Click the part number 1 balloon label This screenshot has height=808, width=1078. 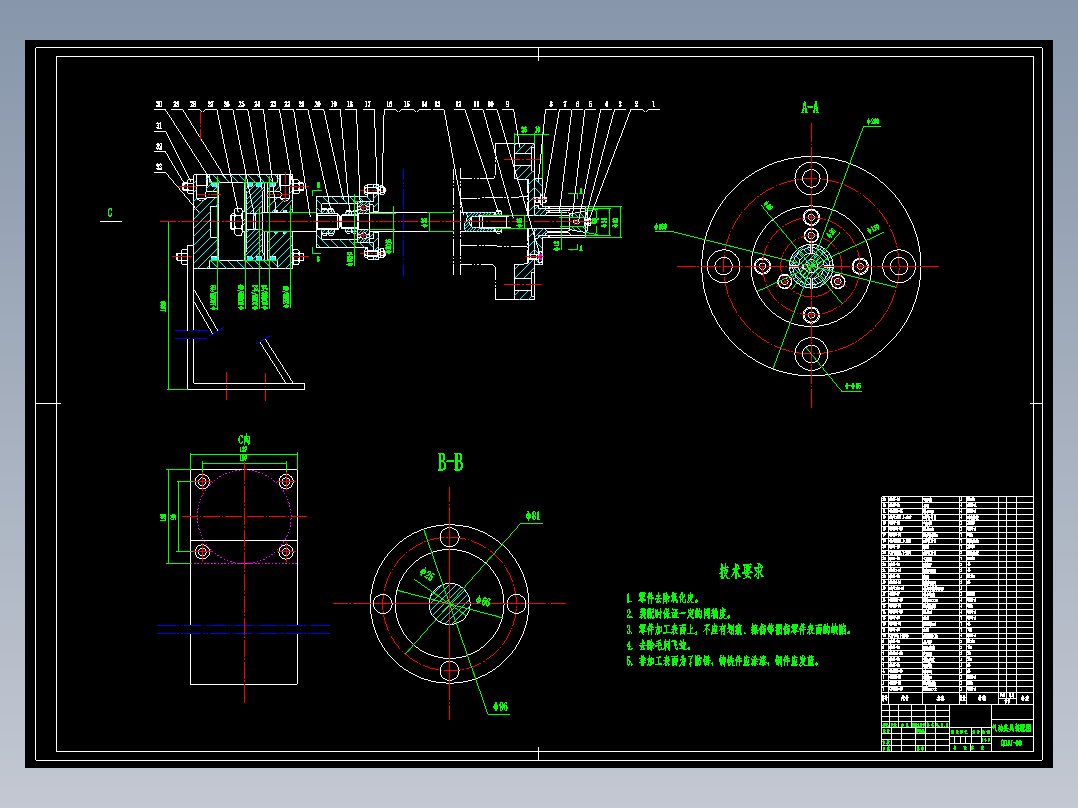click(653, 105)
